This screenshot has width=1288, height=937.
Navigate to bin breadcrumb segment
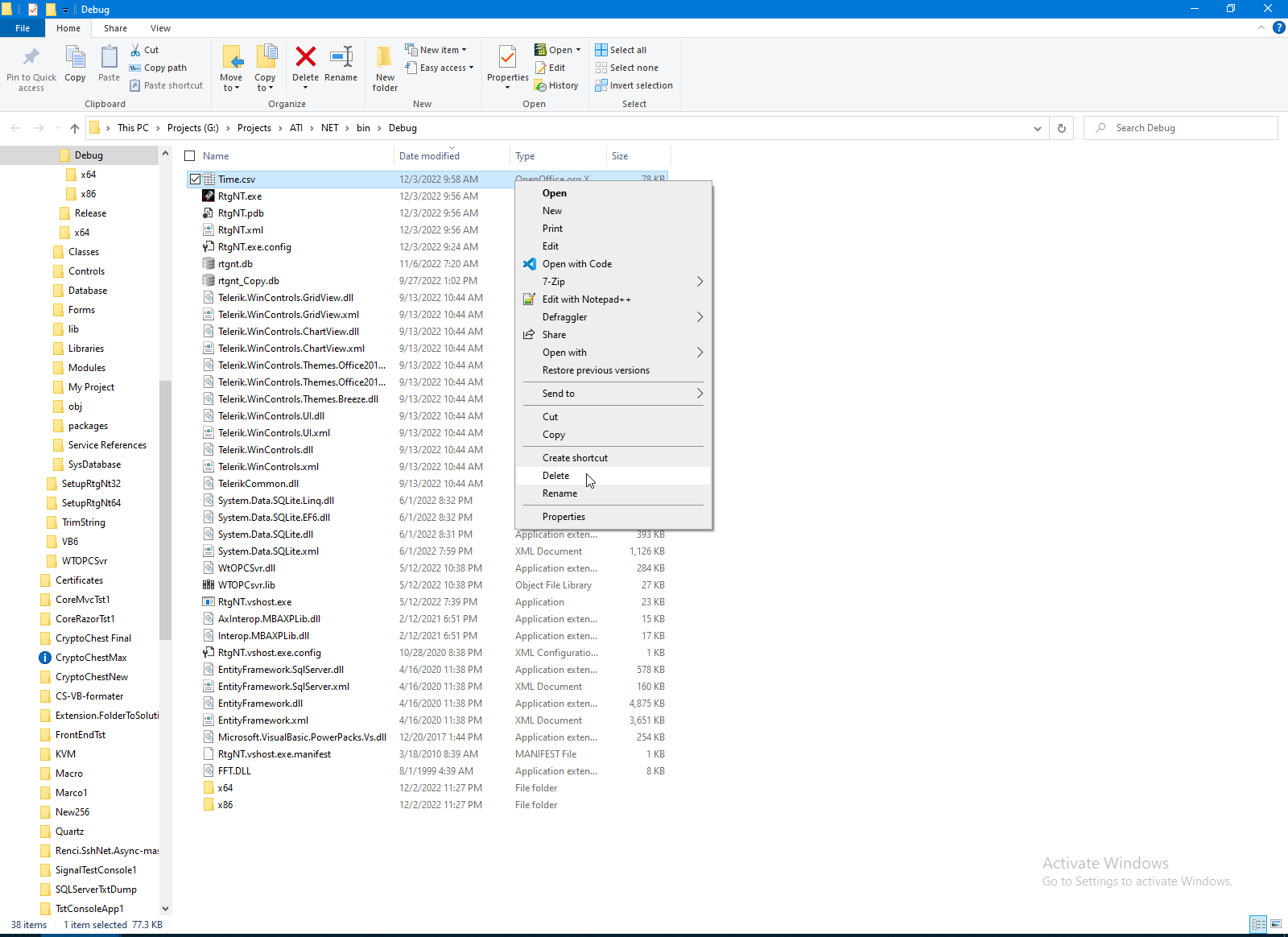coord(363,128)
